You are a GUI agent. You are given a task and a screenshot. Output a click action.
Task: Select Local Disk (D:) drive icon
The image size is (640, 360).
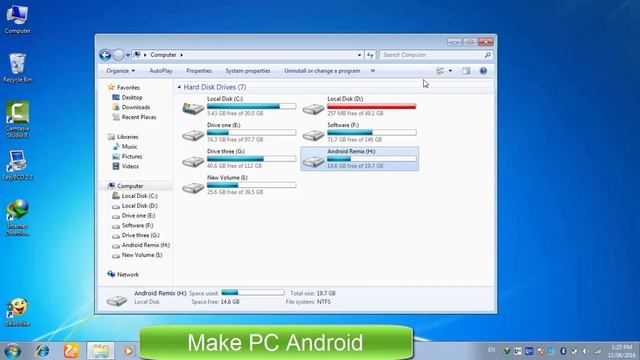click(313, 109)
